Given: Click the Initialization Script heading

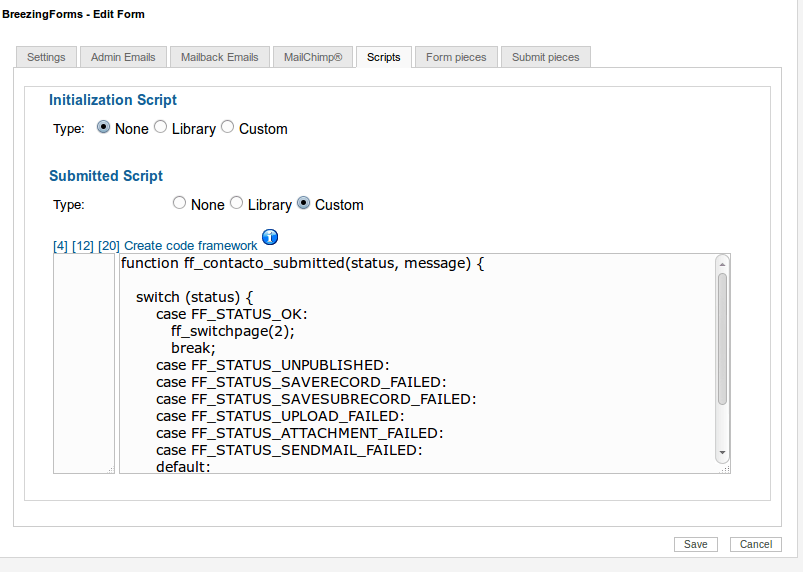Looking at the screenshot, I should click(113, 100).
